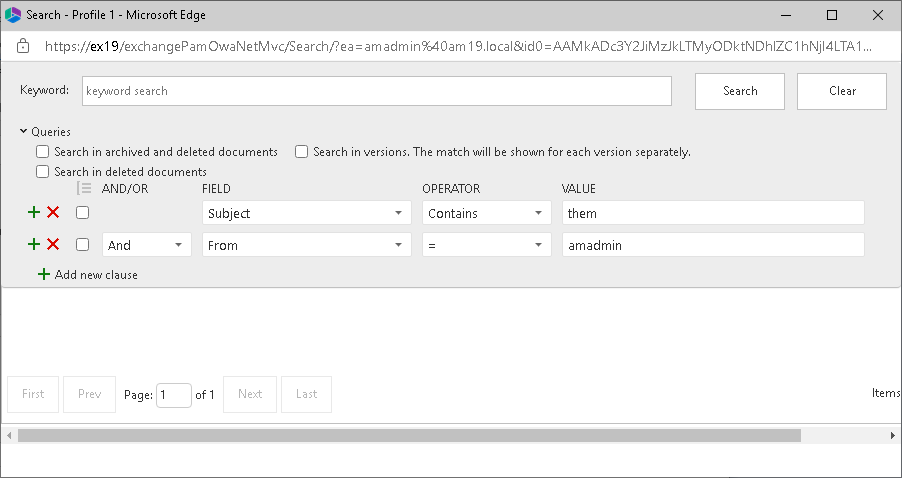Click the Add new clause plus icon

[x=43, y=274]
